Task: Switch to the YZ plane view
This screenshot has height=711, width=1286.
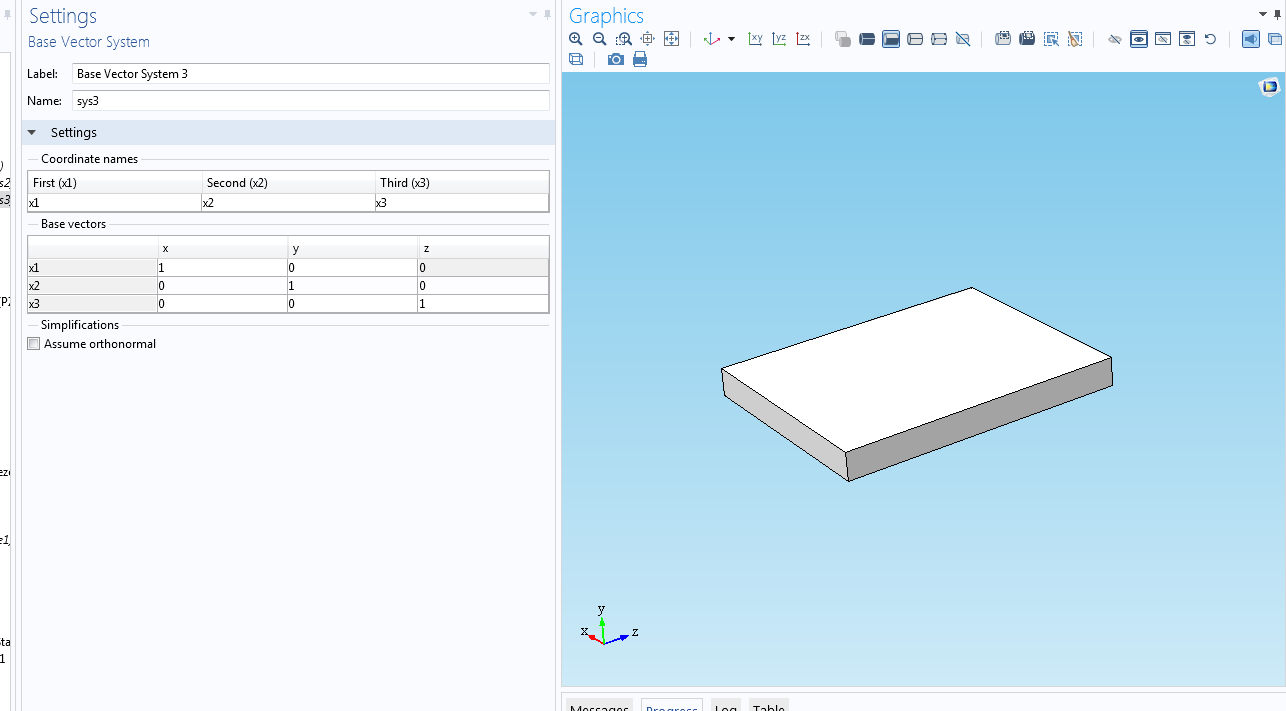Action: pyautogui.click(x=779, y=39)
